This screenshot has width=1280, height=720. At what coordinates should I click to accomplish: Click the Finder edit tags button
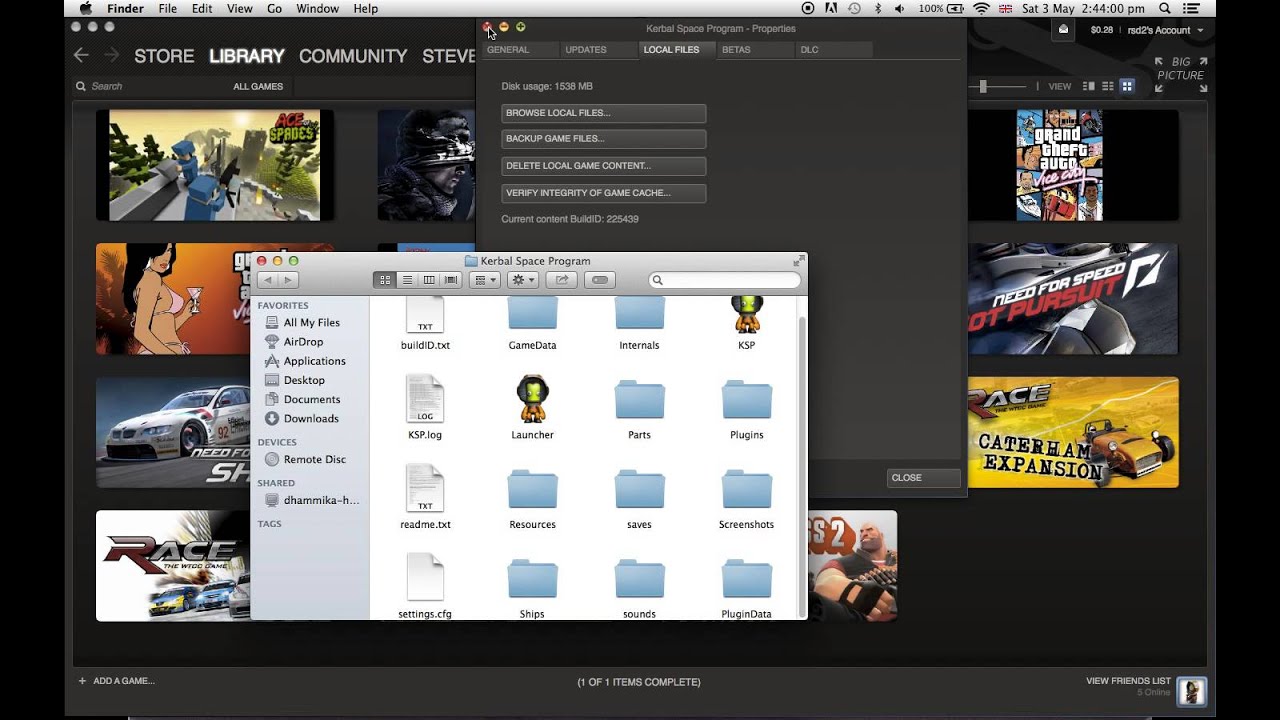tap(600, 280)
